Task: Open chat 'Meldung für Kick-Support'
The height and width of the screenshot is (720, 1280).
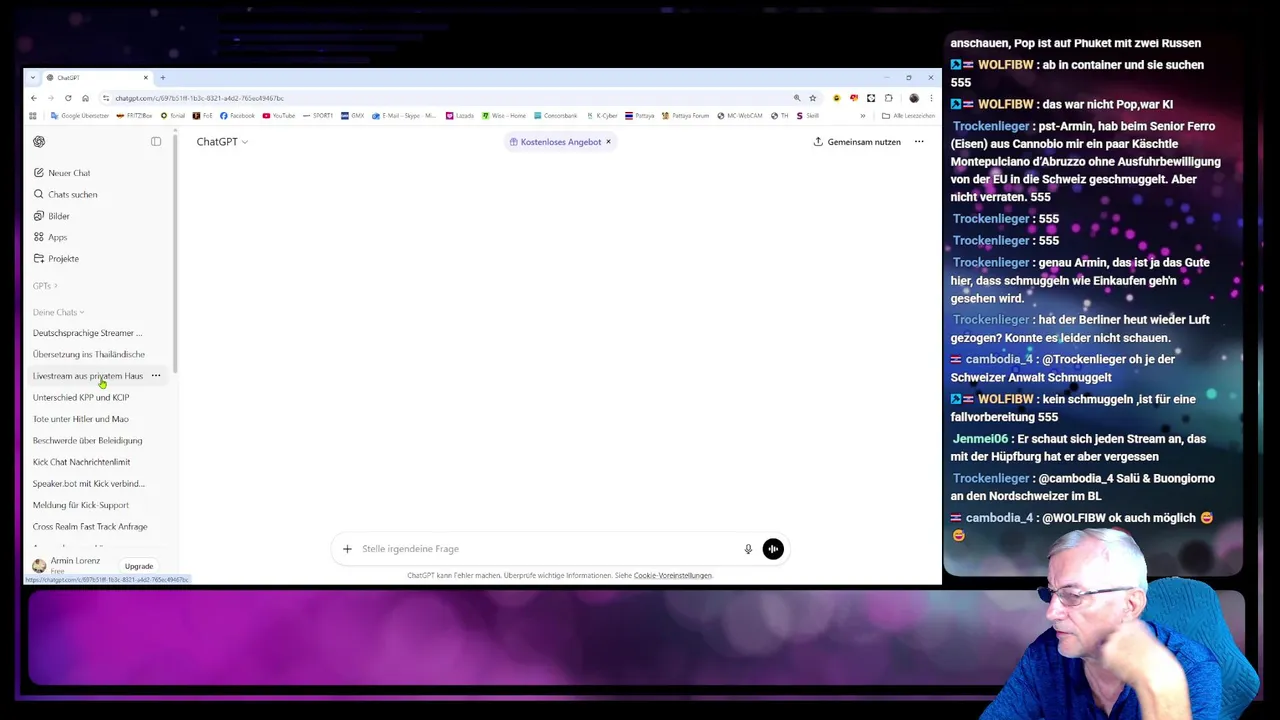Action: 81,505
